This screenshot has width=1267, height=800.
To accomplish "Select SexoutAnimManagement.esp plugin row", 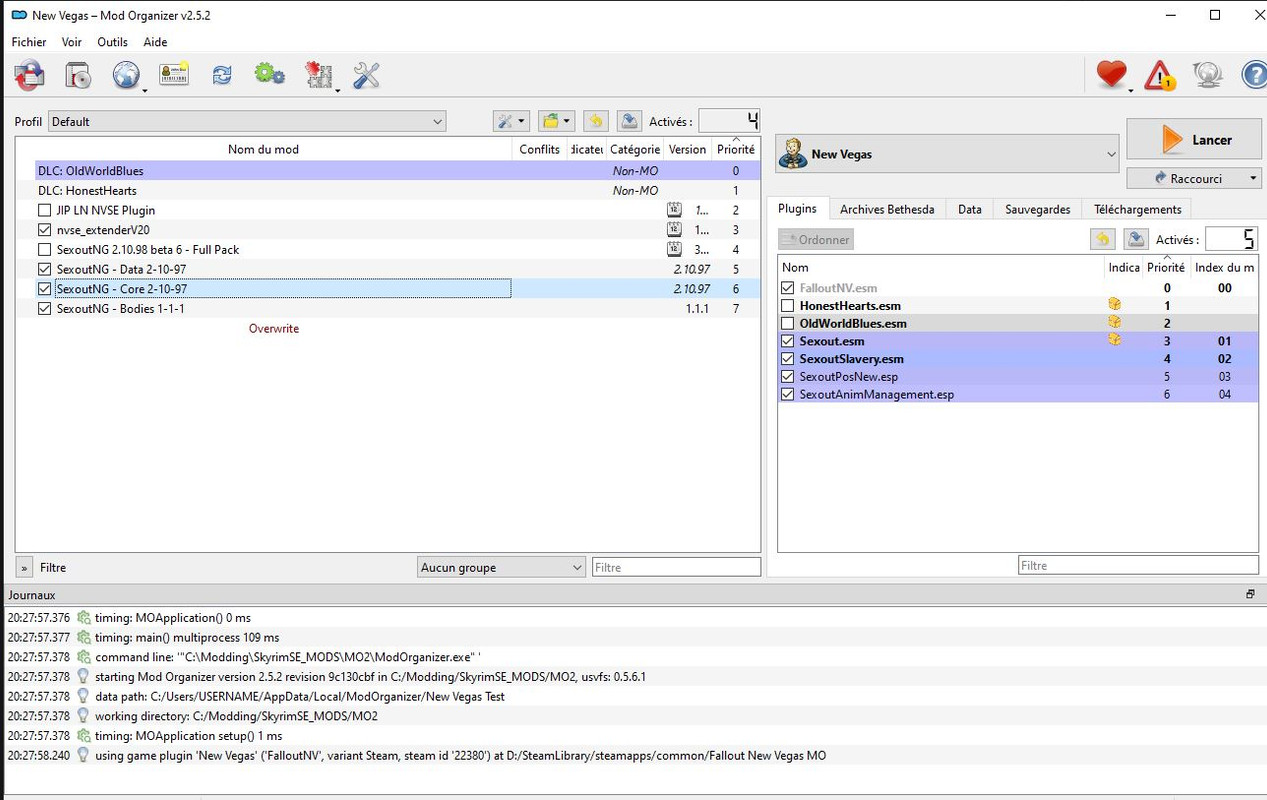I will (1018, 395).
